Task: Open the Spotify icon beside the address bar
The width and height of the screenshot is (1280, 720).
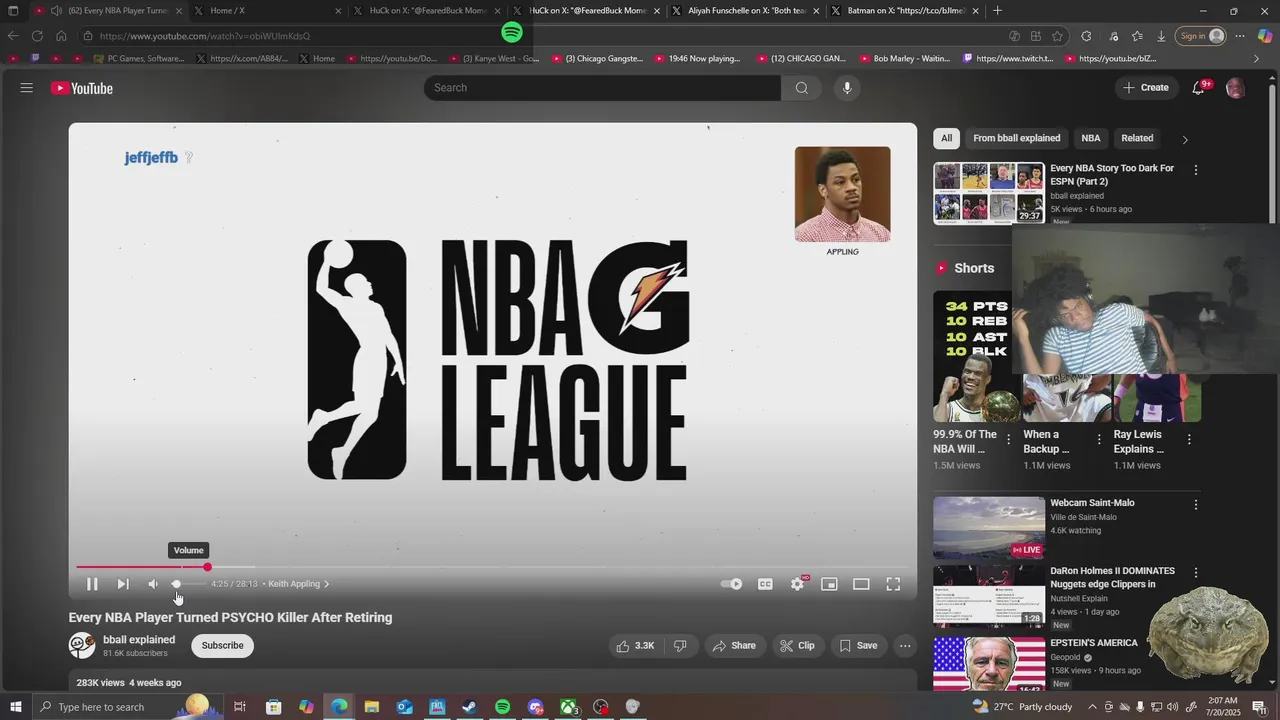Action: coord(512,33)
